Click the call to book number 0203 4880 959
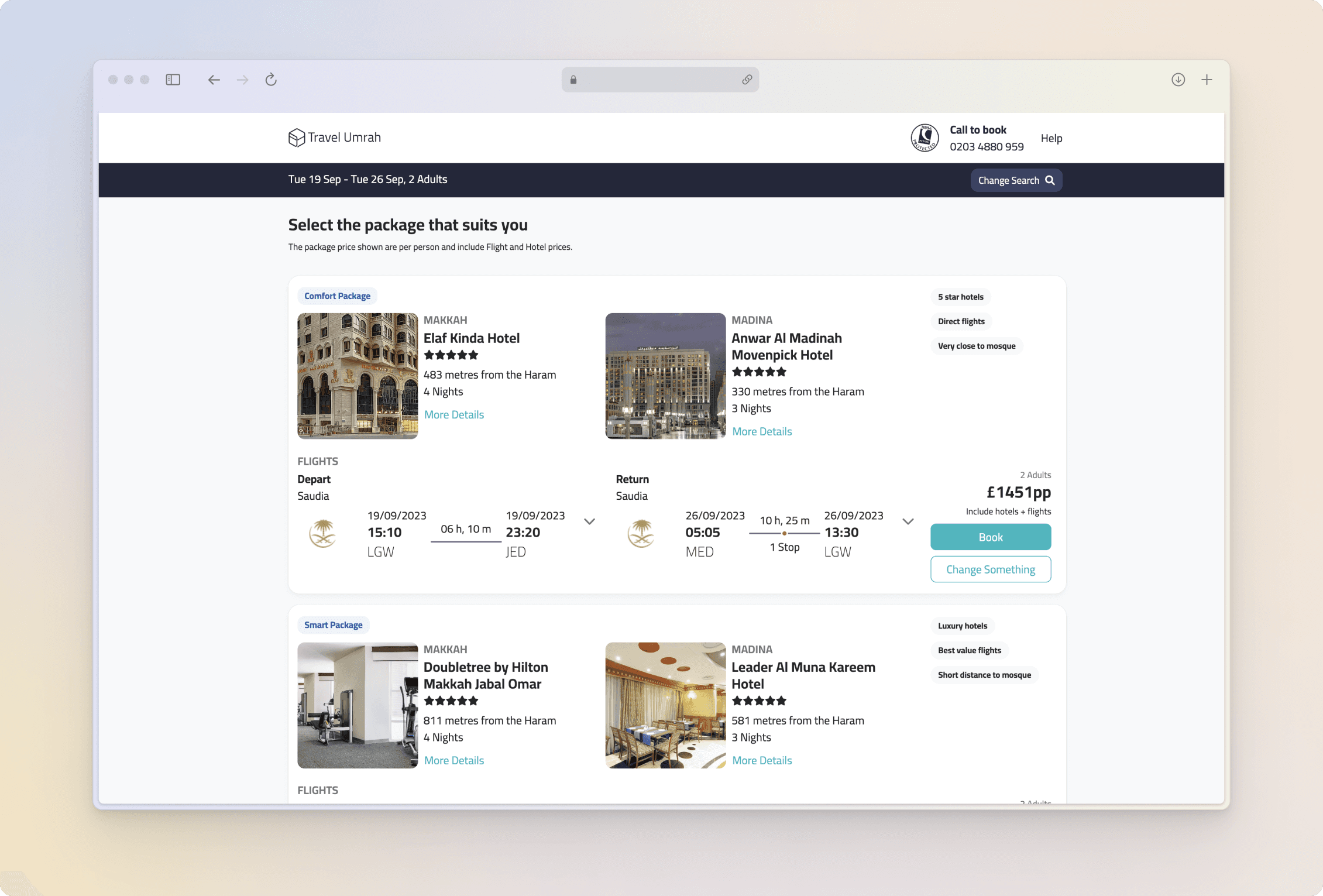 click(x=987, y=146)
